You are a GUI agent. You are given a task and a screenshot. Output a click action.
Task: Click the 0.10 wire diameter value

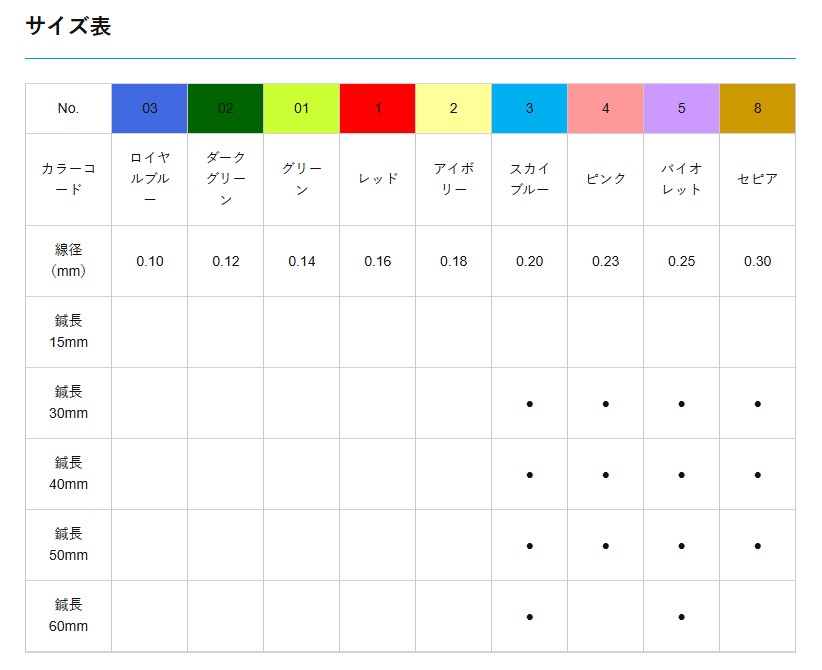(149, 261)
